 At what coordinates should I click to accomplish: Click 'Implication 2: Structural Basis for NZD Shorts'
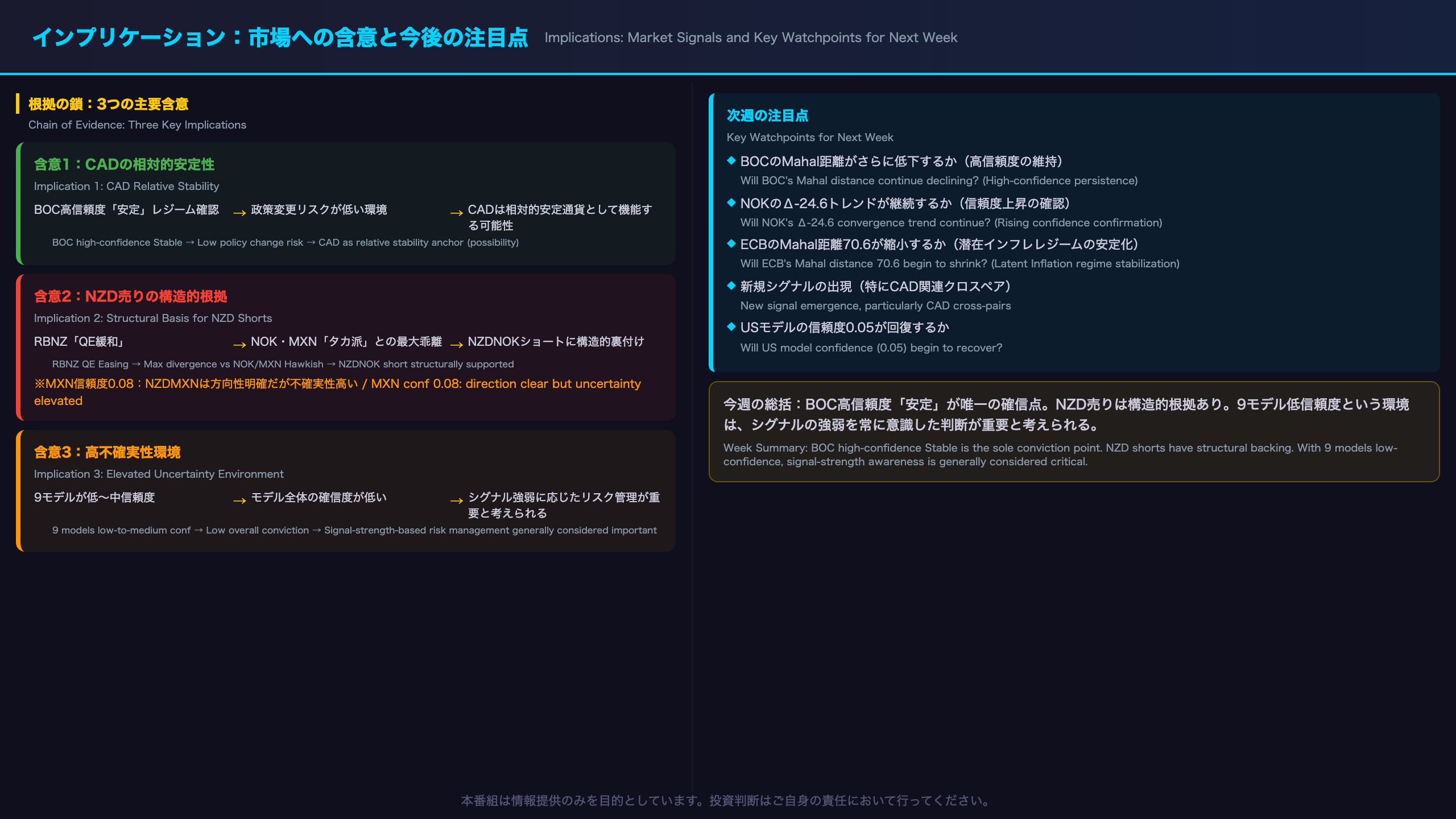click(153, 318)
